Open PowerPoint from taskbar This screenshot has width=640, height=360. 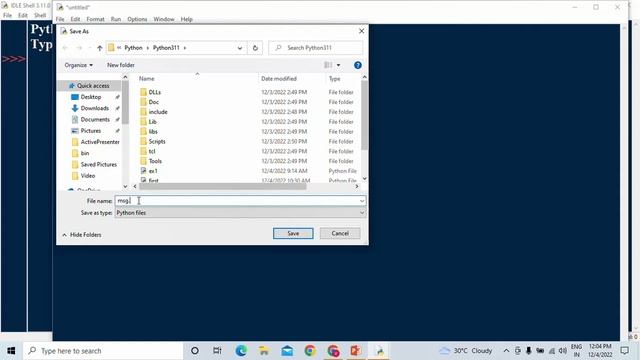click(356, 351)
